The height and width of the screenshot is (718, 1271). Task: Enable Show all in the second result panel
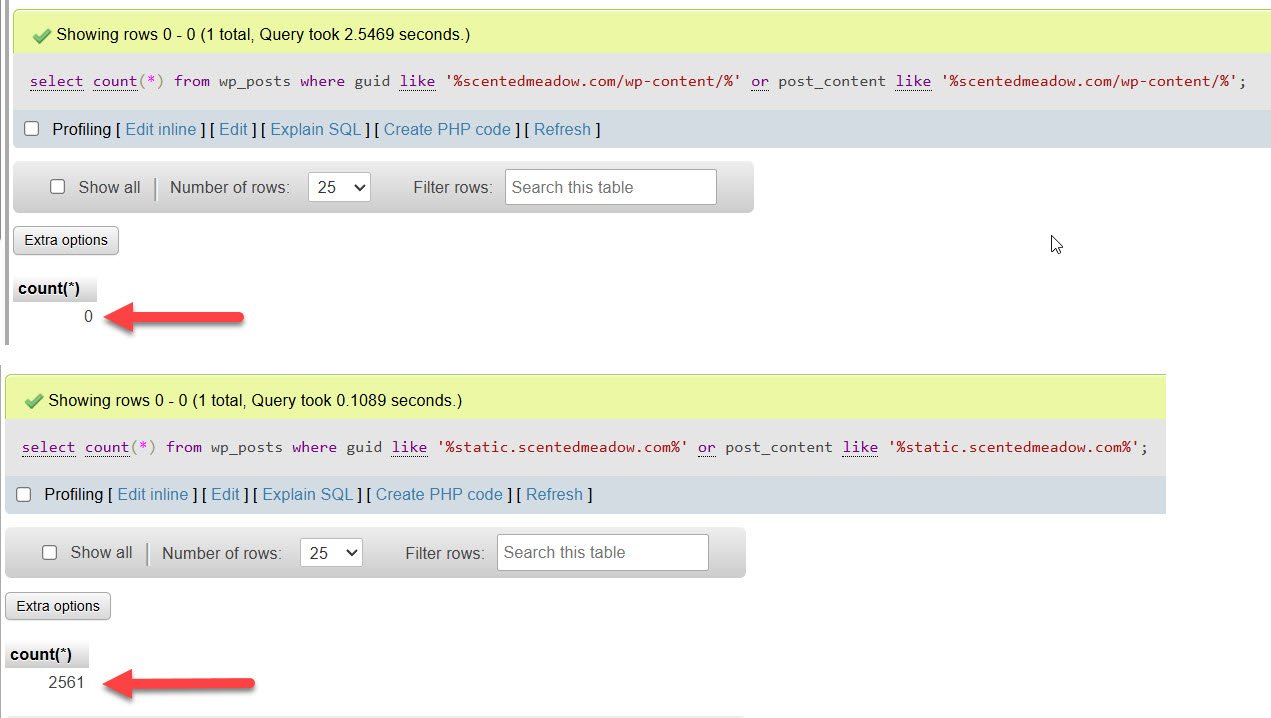click(50, 552)
